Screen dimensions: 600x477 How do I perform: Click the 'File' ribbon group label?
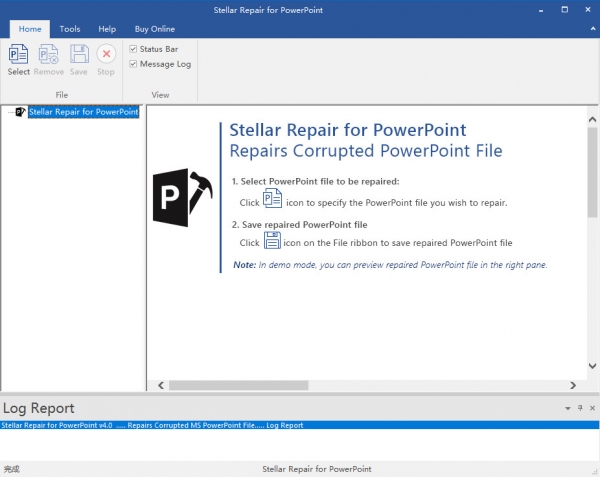[x=62, y=95]
